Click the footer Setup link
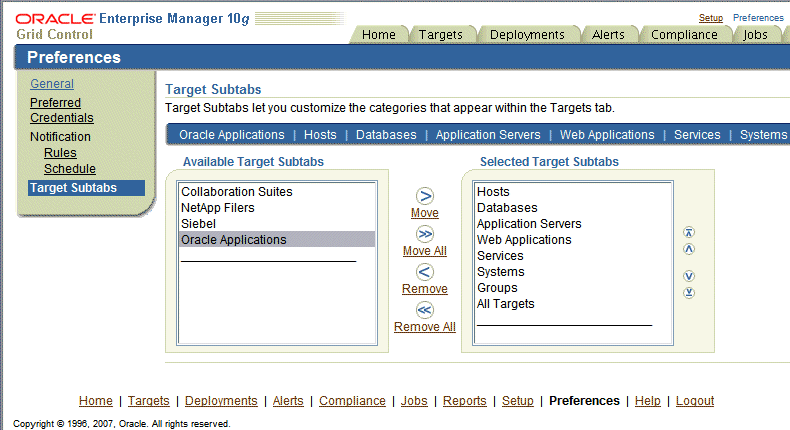This screenshot has width=790, height=430. 517,401
